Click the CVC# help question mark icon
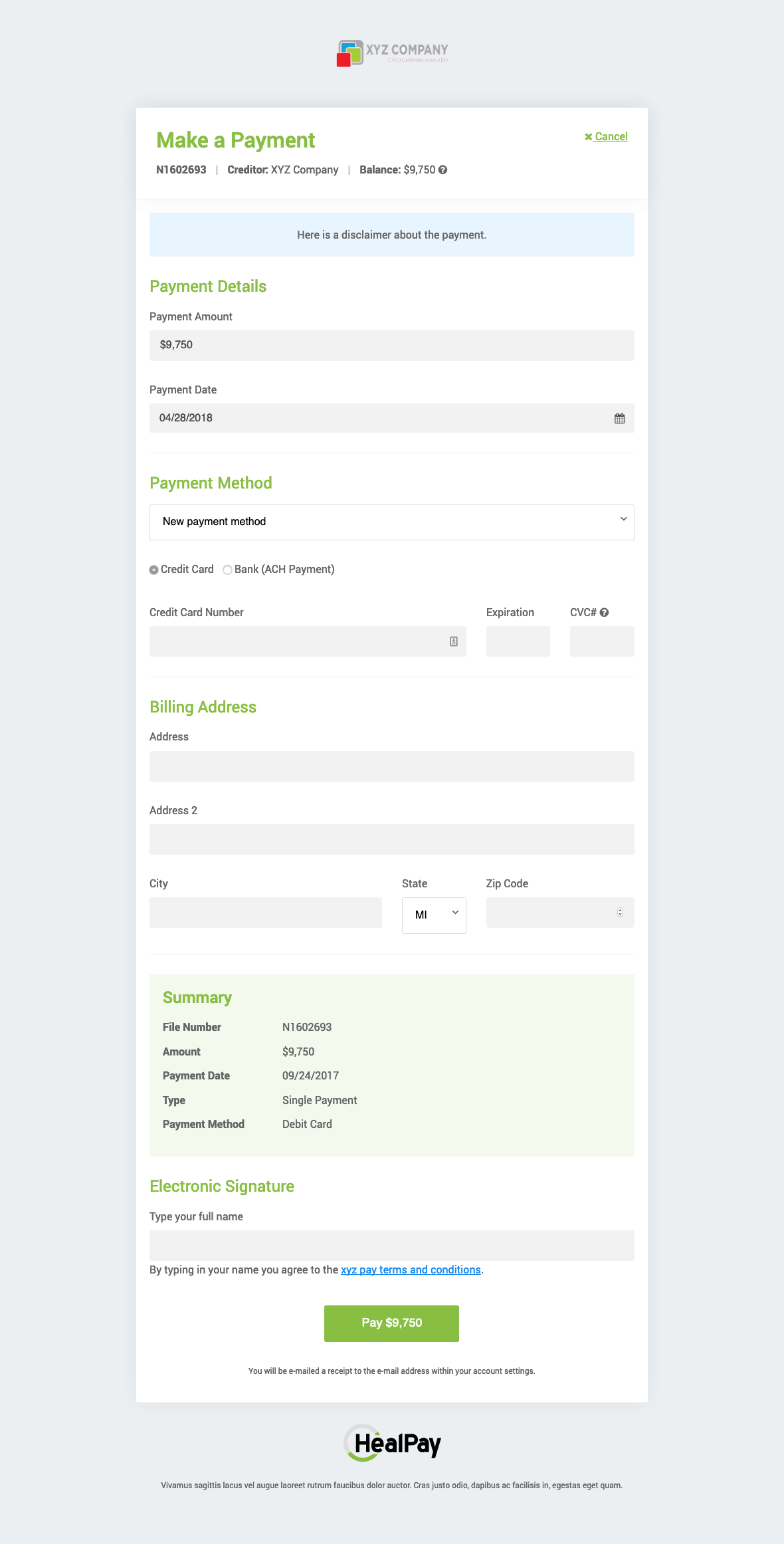Viewport: 784px width, 1544px height. point(604,613)
